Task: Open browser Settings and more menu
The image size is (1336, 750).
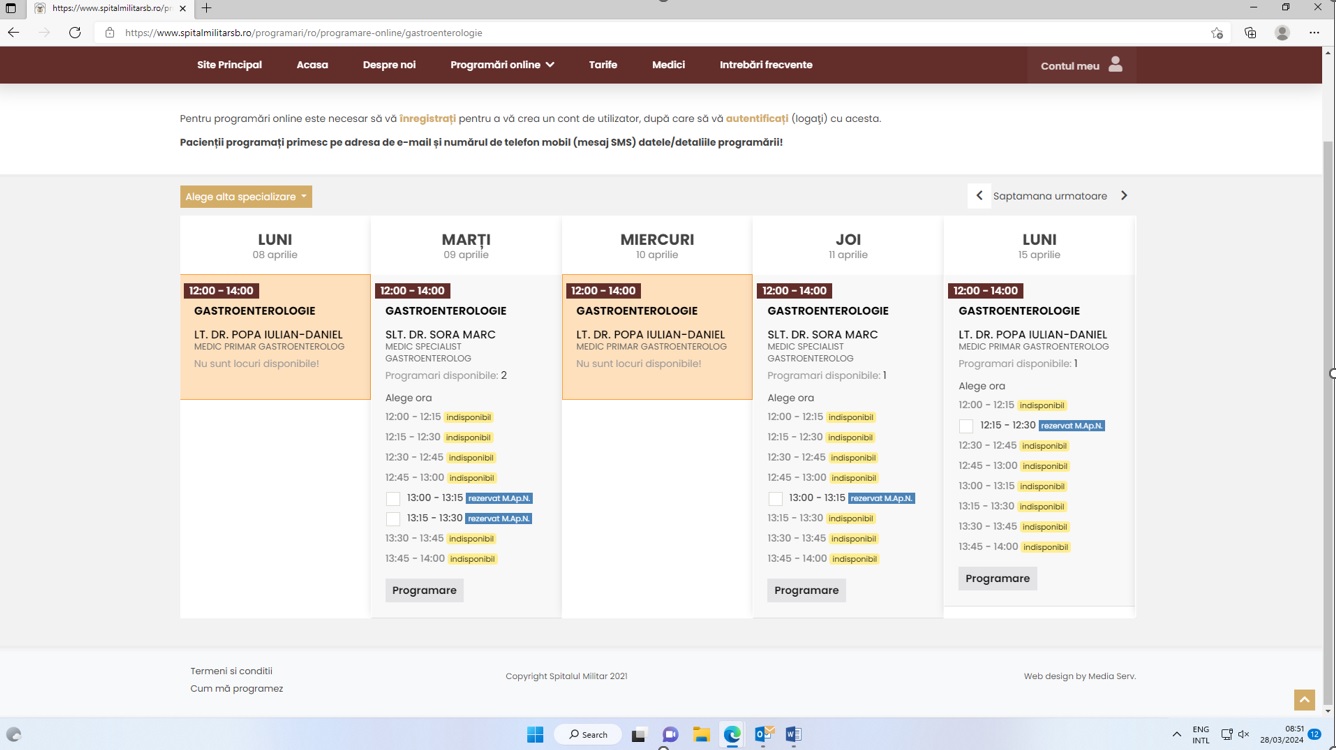Action: pos(1314,33)
